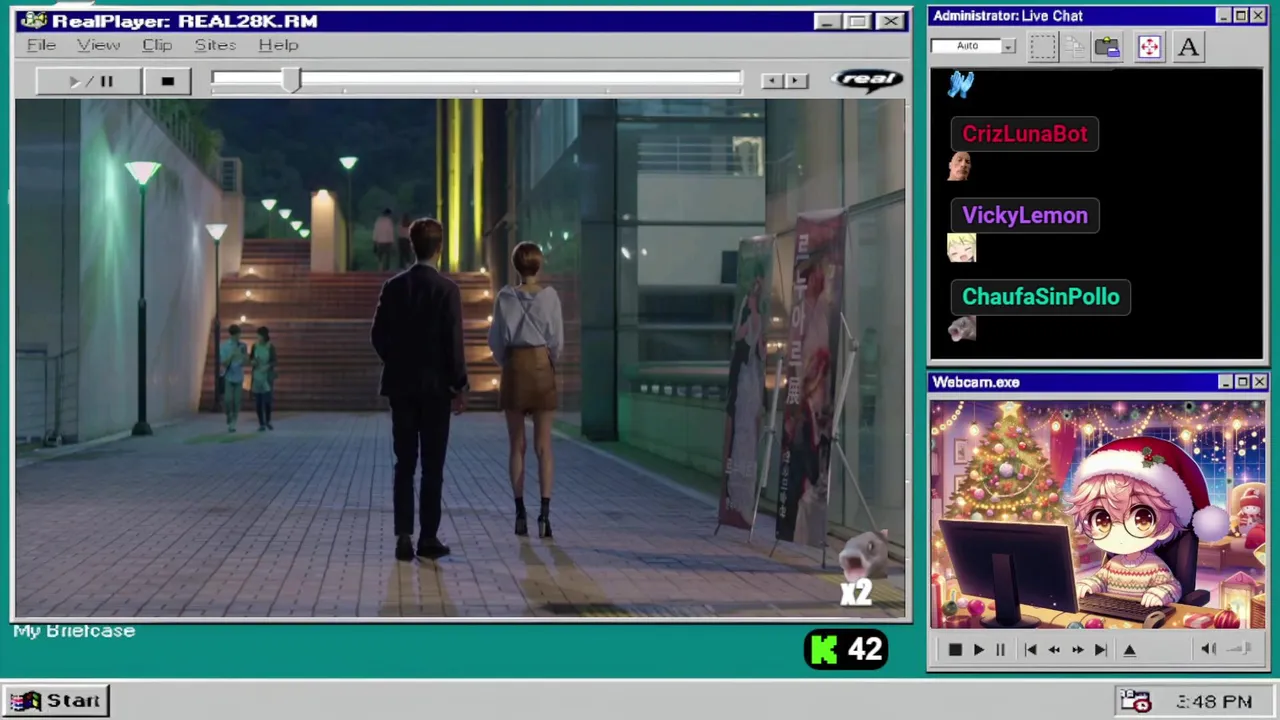Click the VickyLemon username
Image resolution: width=1280 pixels, height=720 pixels.
[x=1025, y=215]
